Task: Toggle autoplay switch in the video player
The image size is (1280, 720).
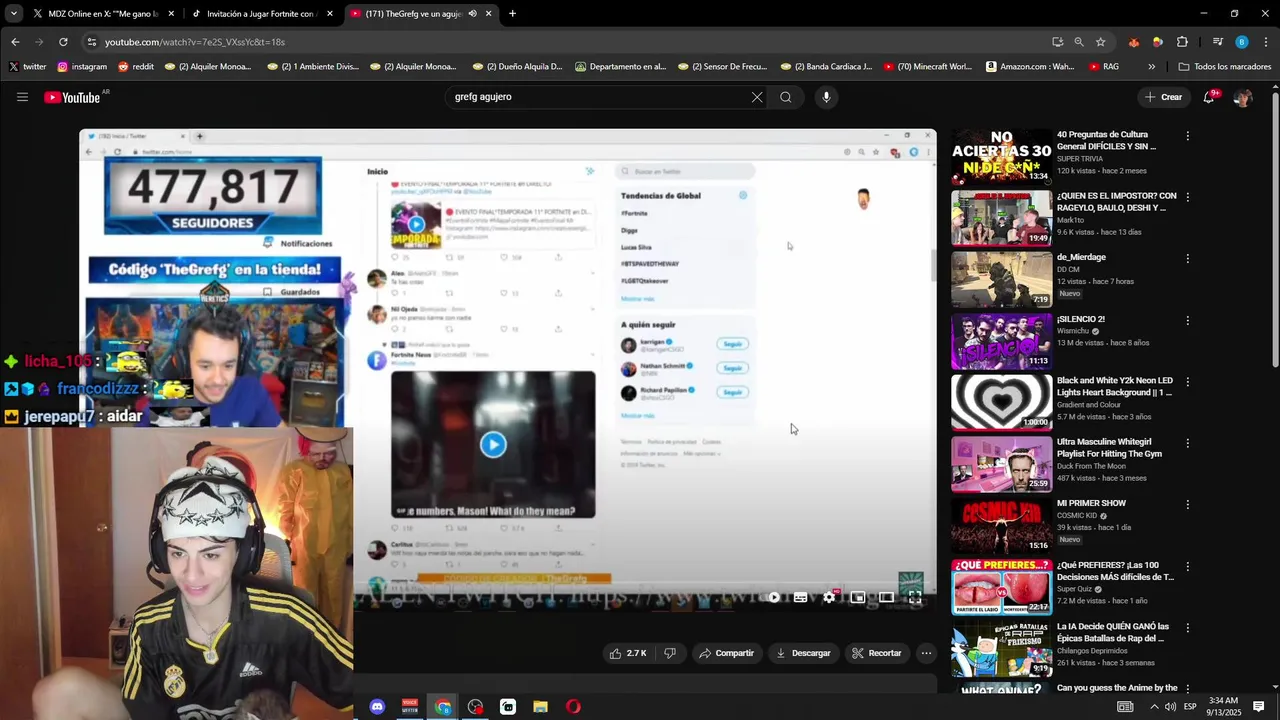Action: click(773, 597)
